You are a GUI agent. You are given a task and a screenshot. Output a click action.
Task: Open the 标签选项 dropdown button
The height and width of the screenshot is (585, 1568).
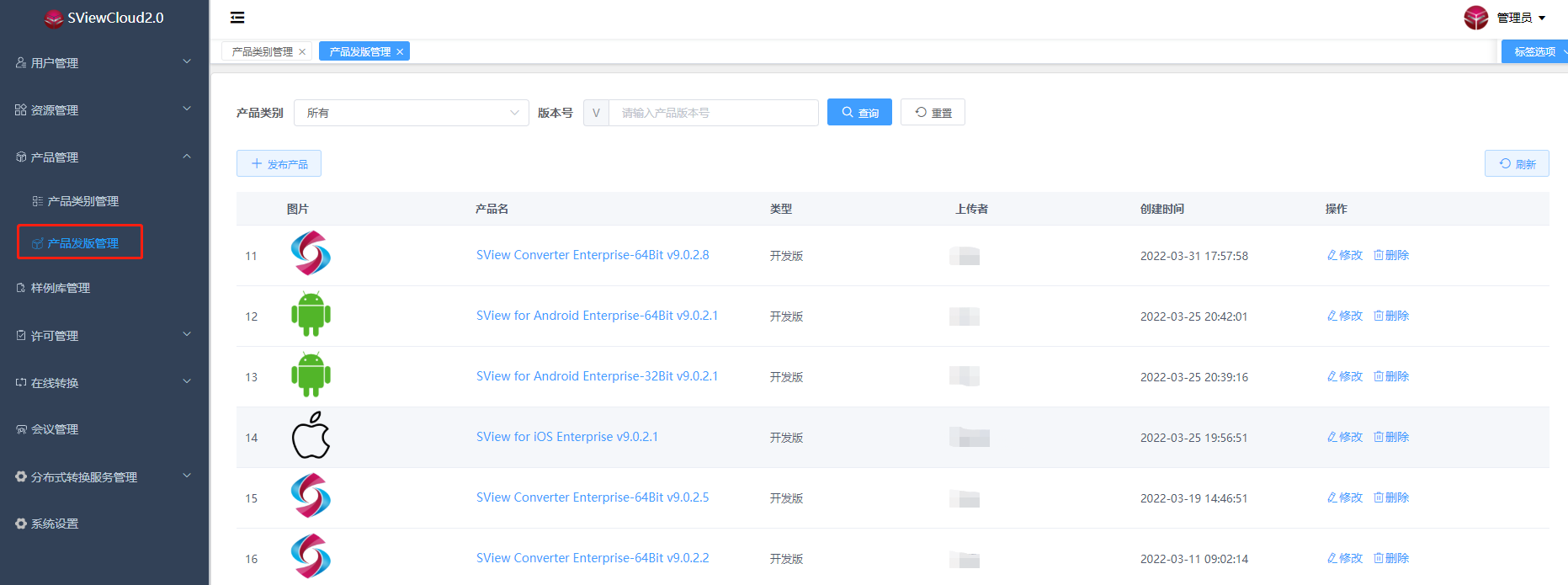pyautogui.click(x=1534, y=51)
